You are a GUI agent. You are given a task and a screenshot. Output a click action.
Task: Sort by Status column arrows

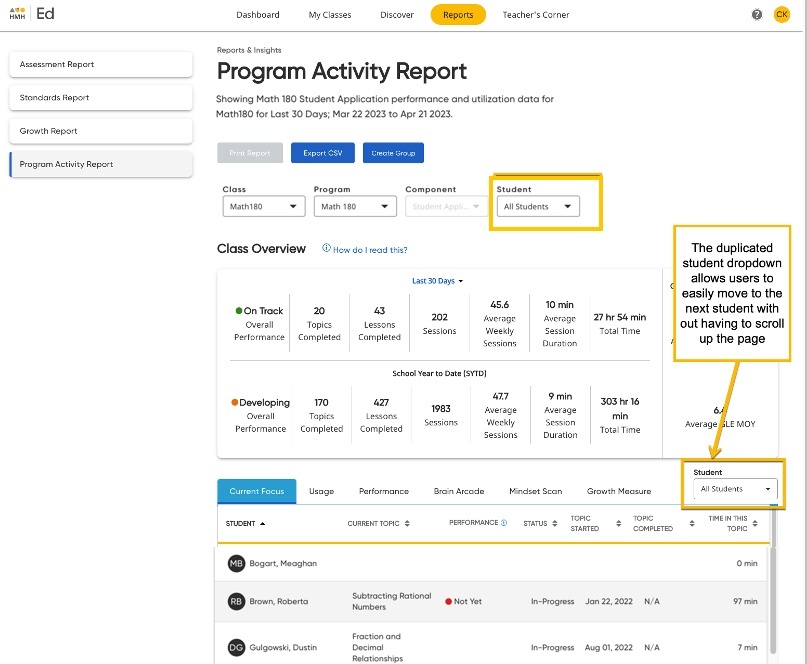pyautogui.click(x=554, y=523)
